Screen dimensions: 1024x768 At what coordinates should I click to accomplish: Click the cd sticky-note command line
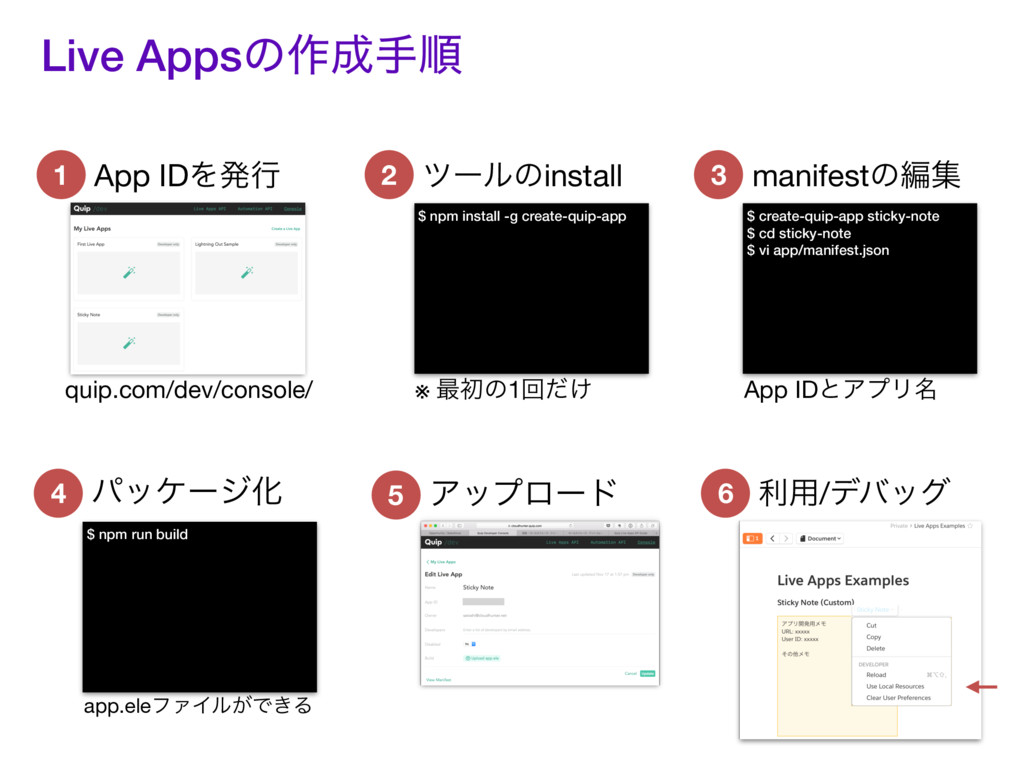click(799, 233)
